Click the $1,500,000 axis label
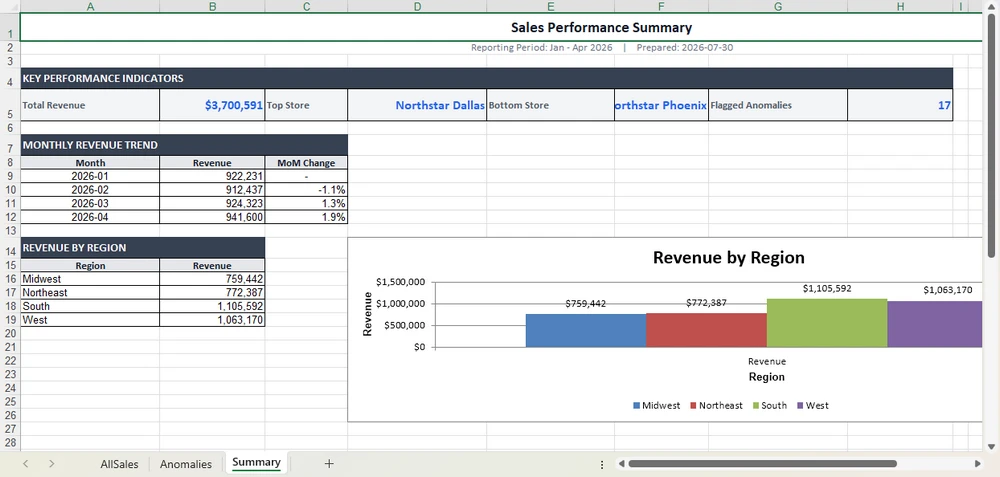1000x477 pixels. coord(401,282)
